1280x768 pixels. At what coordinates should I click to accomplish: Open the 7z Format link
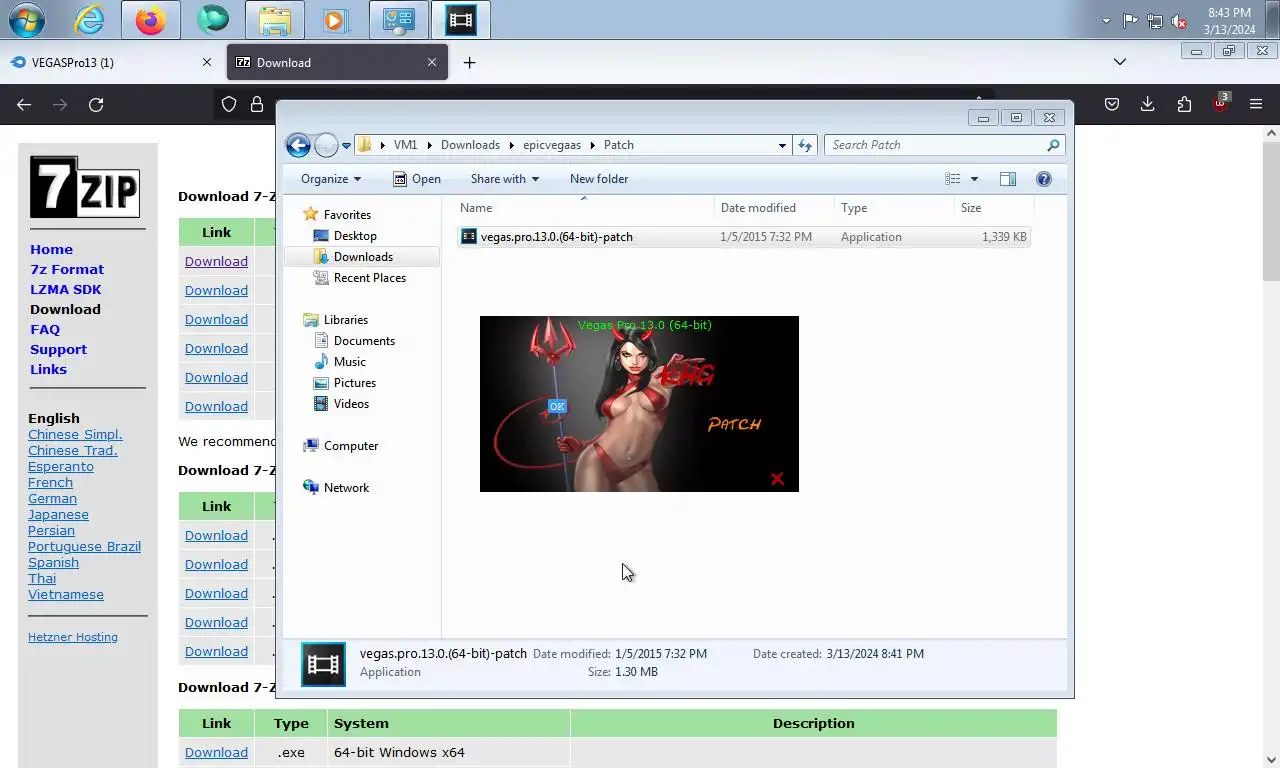(x=67, y=270)
